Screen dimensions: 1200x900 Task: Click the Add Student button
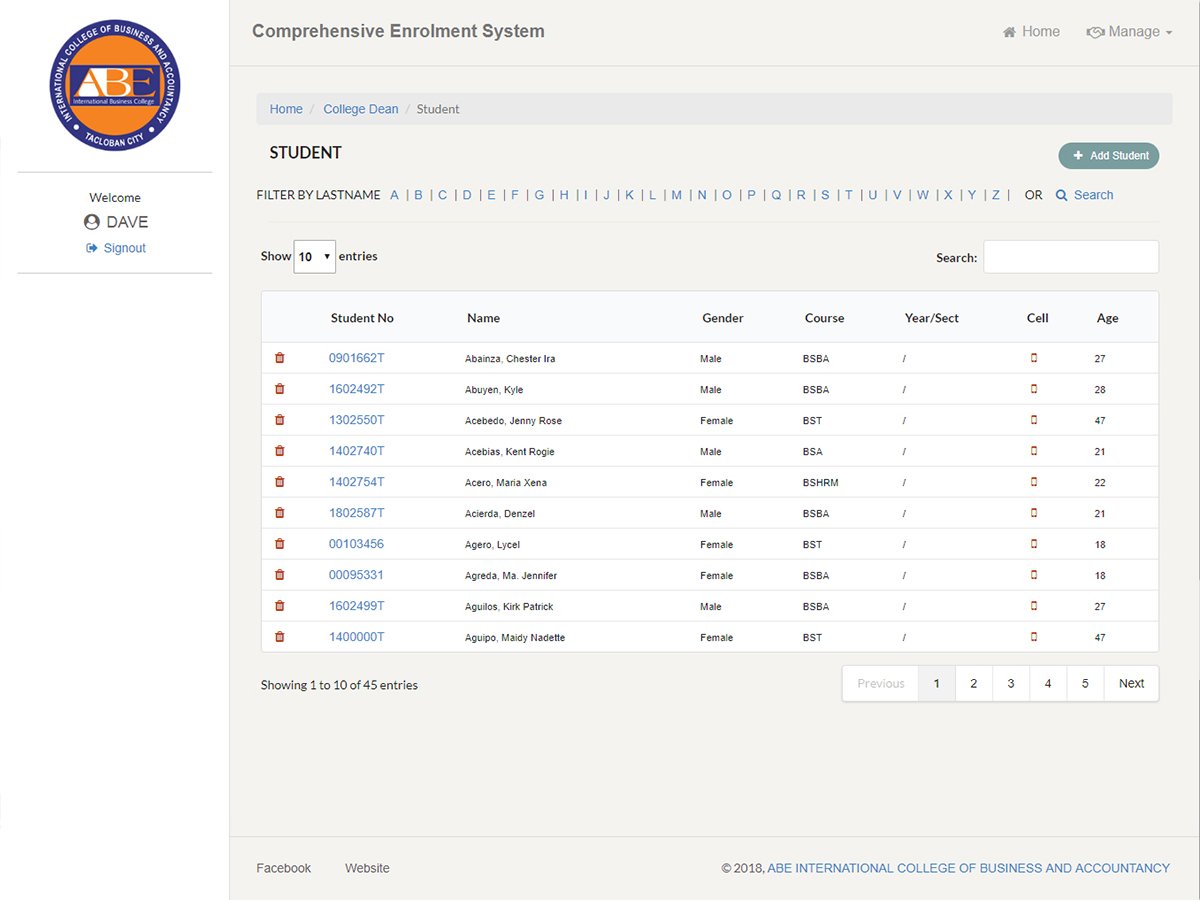tap(1109, 156)
